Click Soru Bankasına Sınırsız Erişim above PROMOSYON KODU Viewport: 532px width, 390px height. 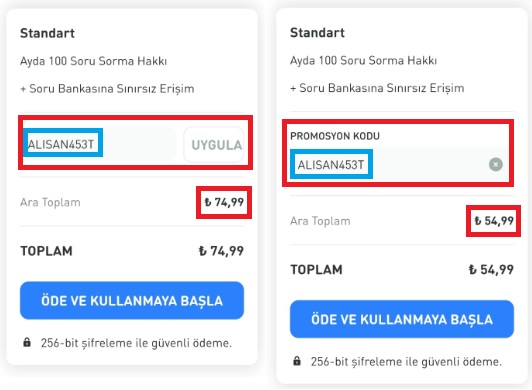(x=381, y=88)
